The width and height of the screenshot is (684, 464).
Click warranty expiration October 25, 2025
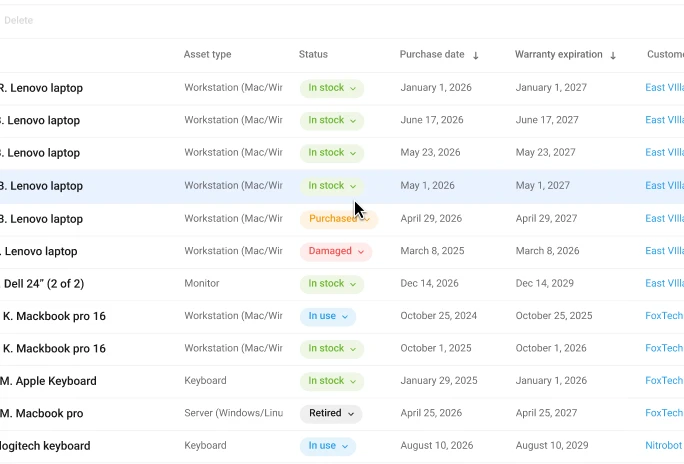[x=554, y=316]
